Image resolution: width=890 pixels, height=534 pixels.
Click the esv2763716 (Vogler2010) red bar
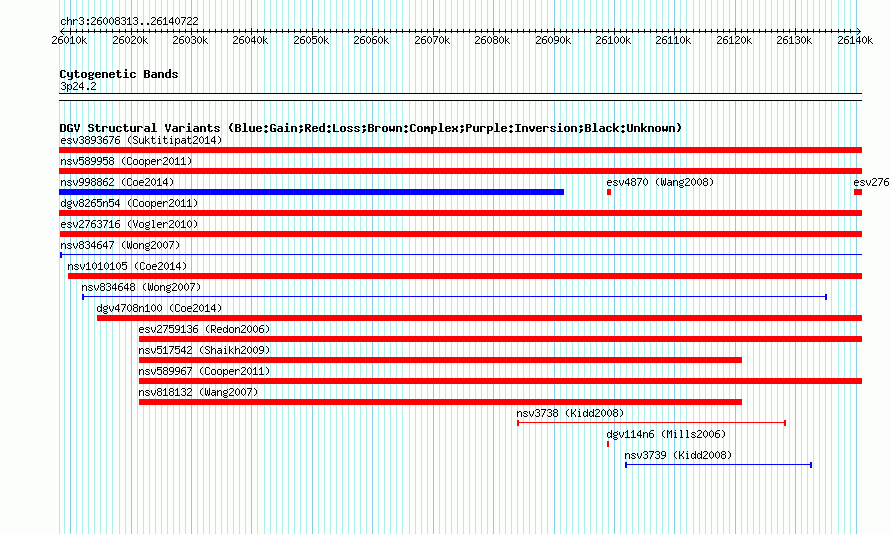(x=460, y=234)
